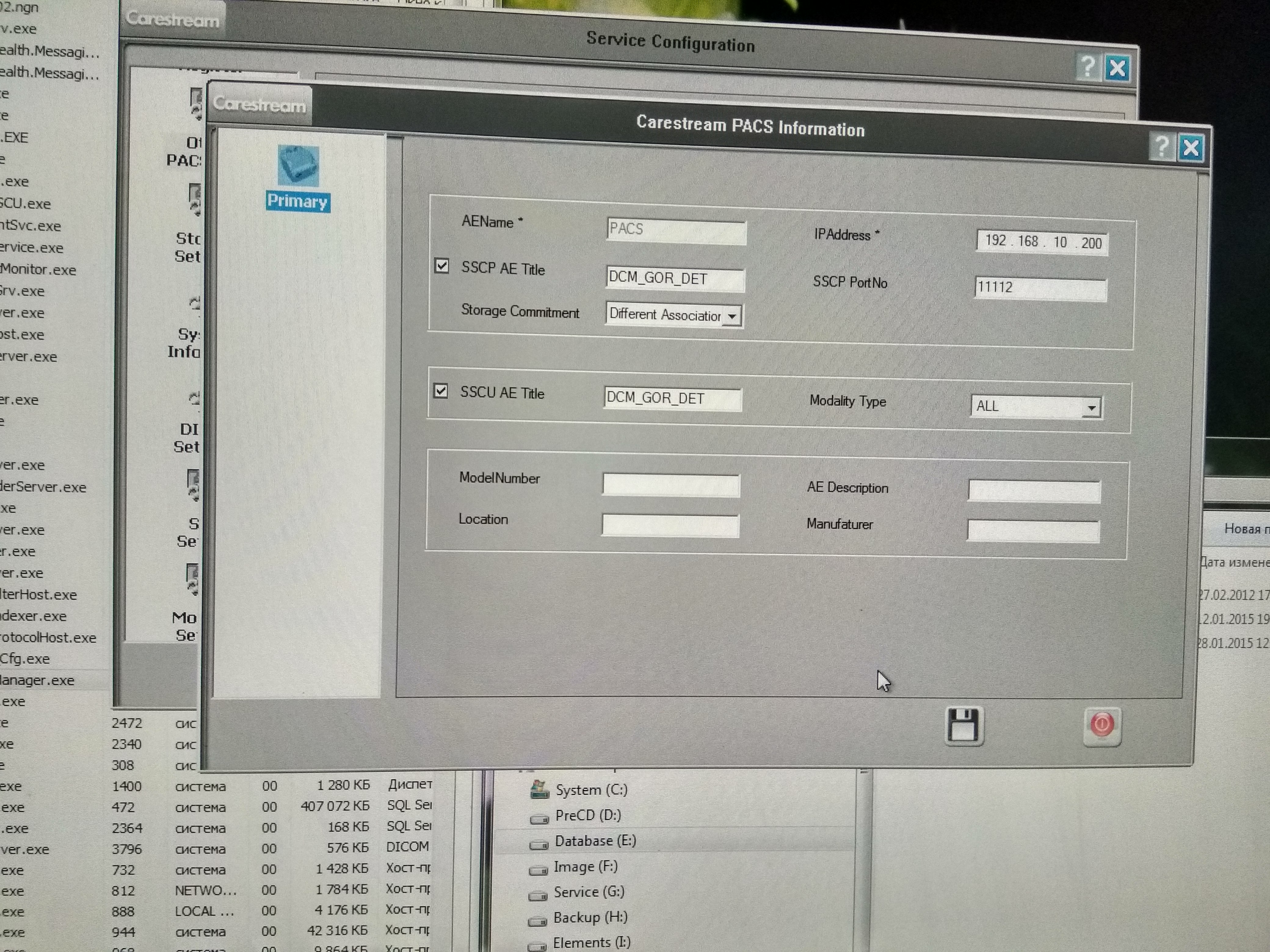Click the red power exit icon
The image size is (1270, 952).
pos(1101,725)
